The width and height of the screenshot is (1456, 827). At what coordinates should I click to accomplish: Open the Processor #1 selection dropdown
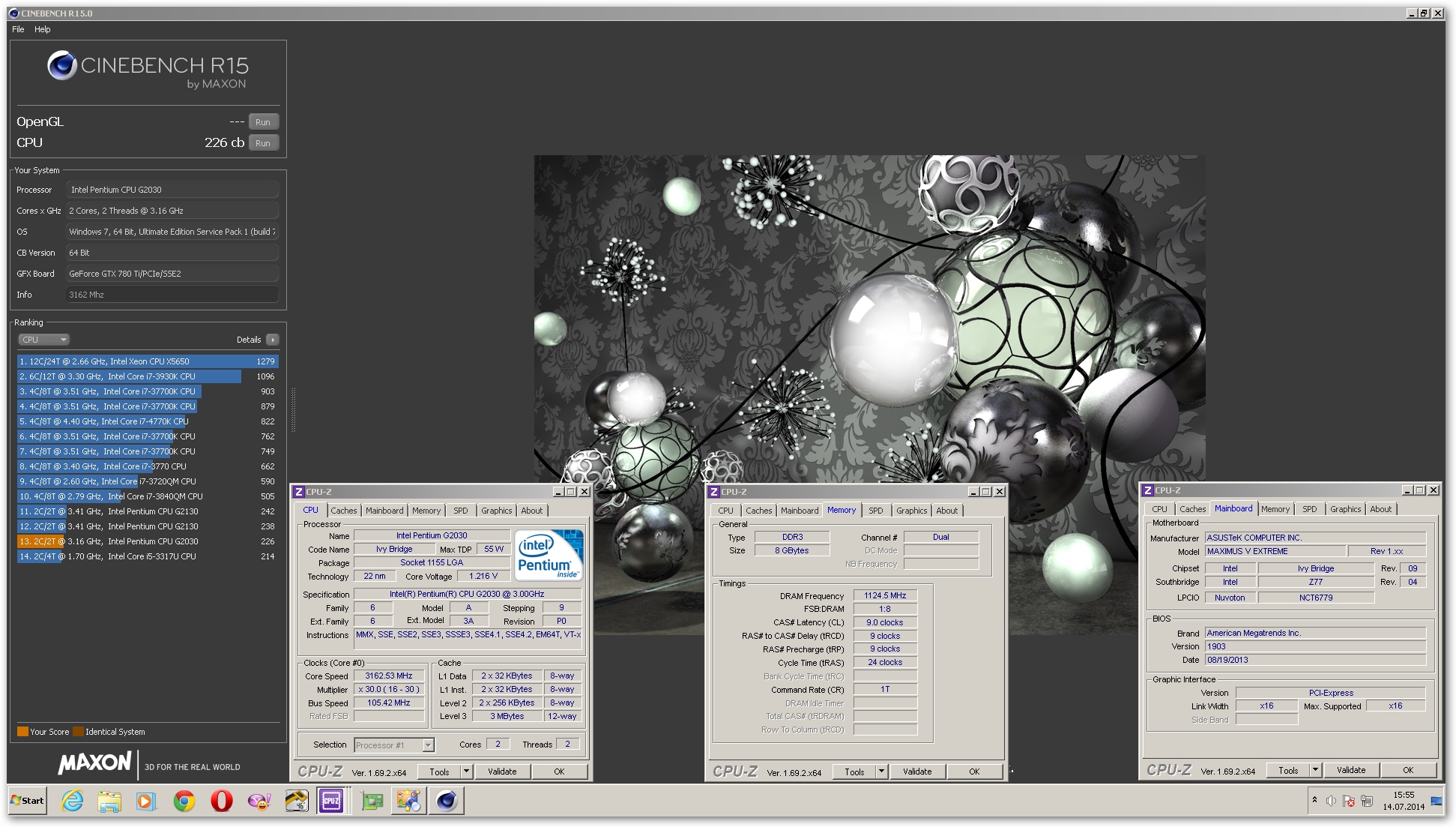(394, 745)
